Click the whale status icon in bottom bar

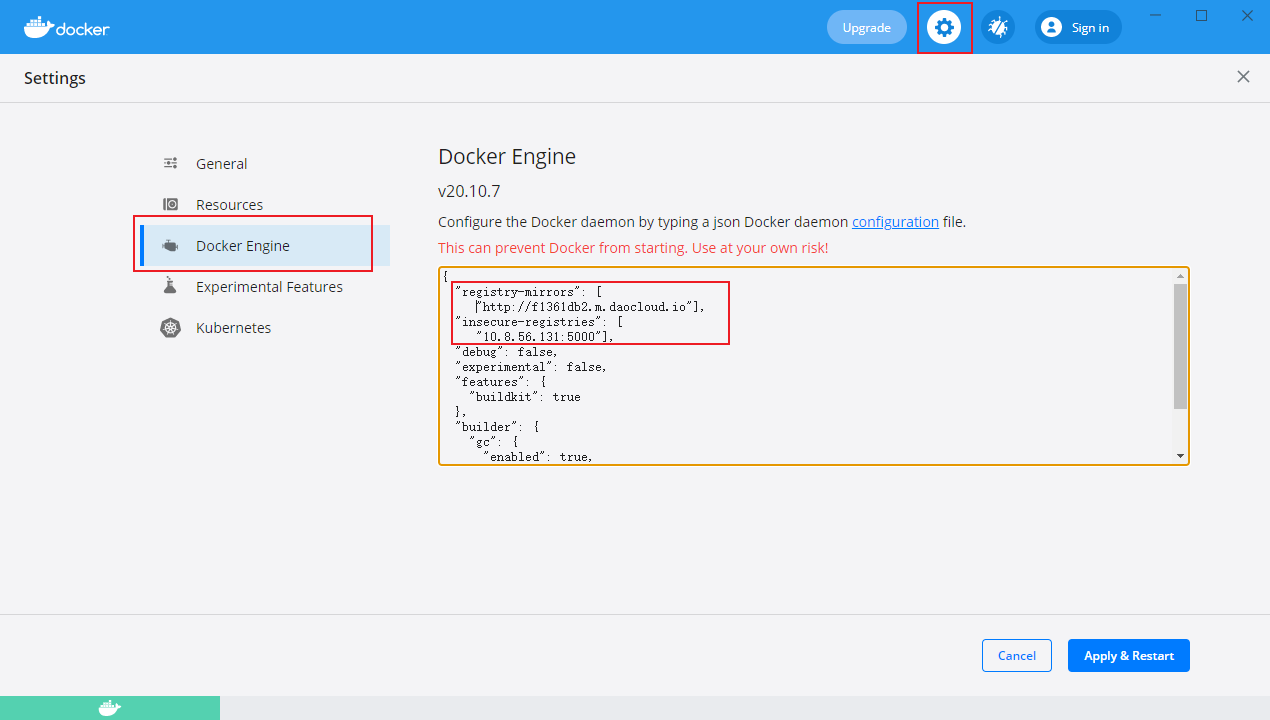(110, 708)
